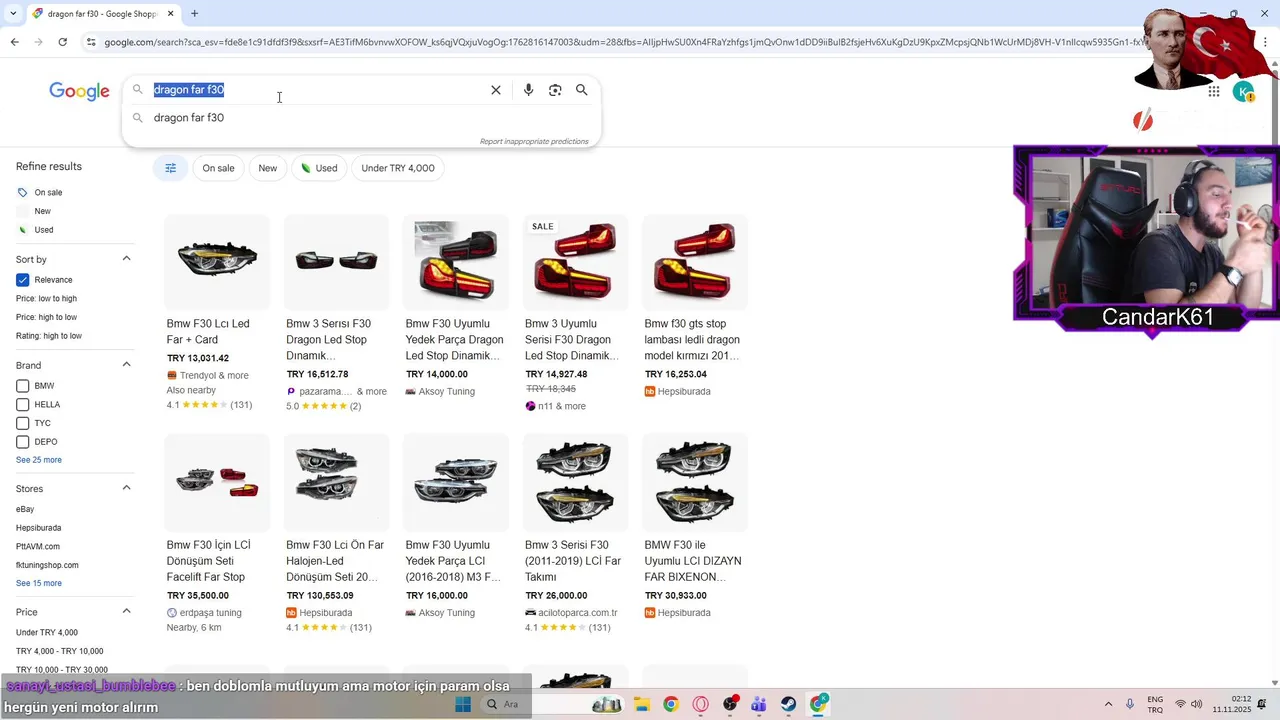Tick the BMW brand checkbox
1280x720 pixels.
pyautogui.click(x=22, y=386)
